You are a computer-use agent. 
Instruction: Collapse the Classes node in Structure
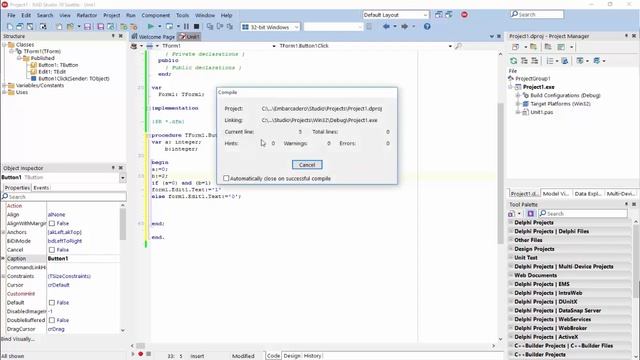pyautogui.click(x=4, y=44)
